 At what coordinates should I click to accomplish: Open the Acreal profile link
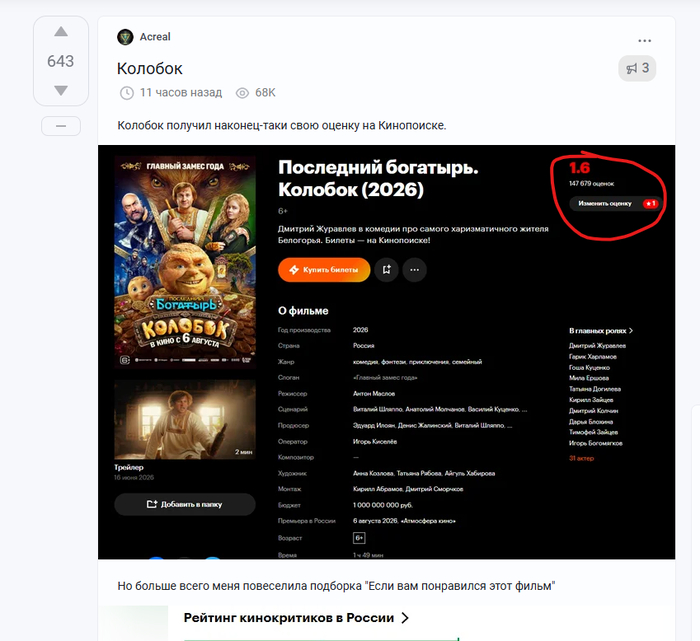tap(155, 37)
